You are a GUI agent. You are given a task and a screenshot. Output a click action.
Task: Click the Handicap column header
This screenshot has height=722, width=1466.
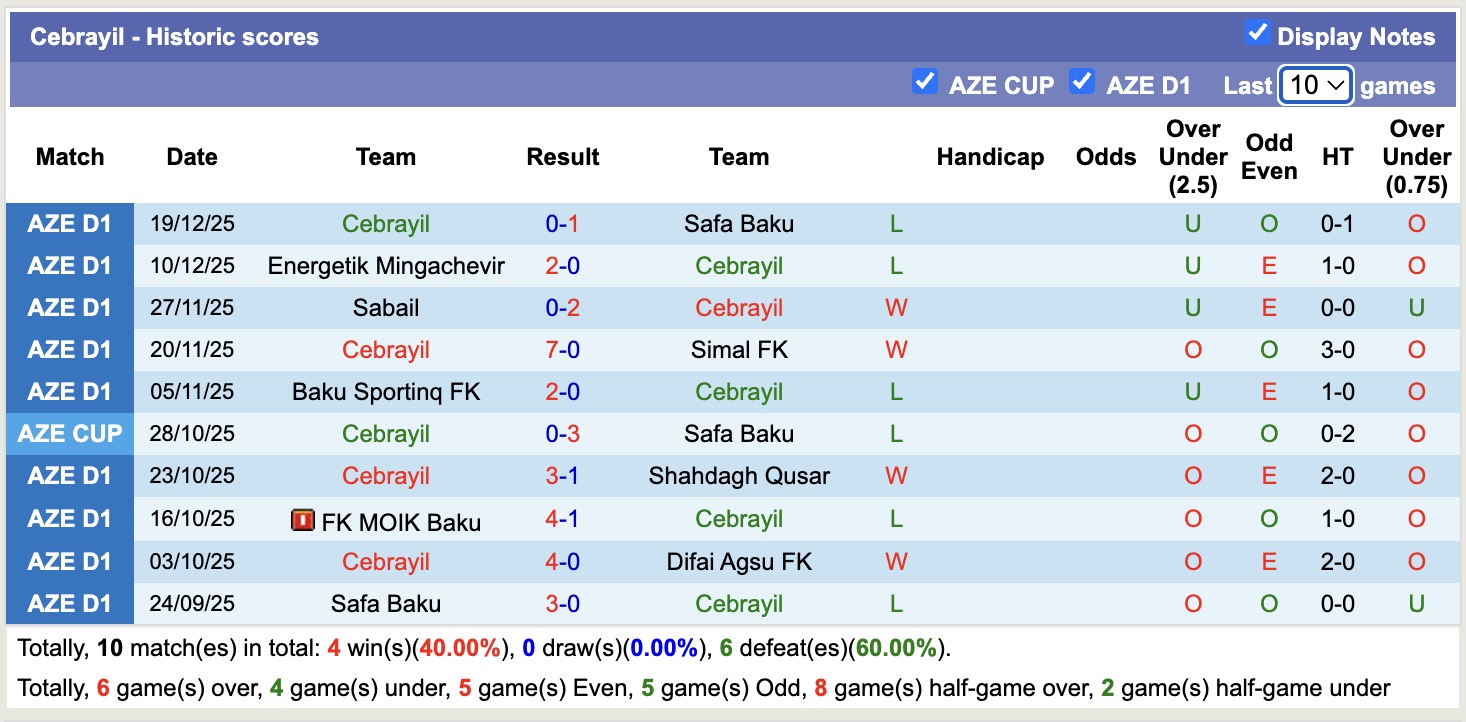(990, 157)
